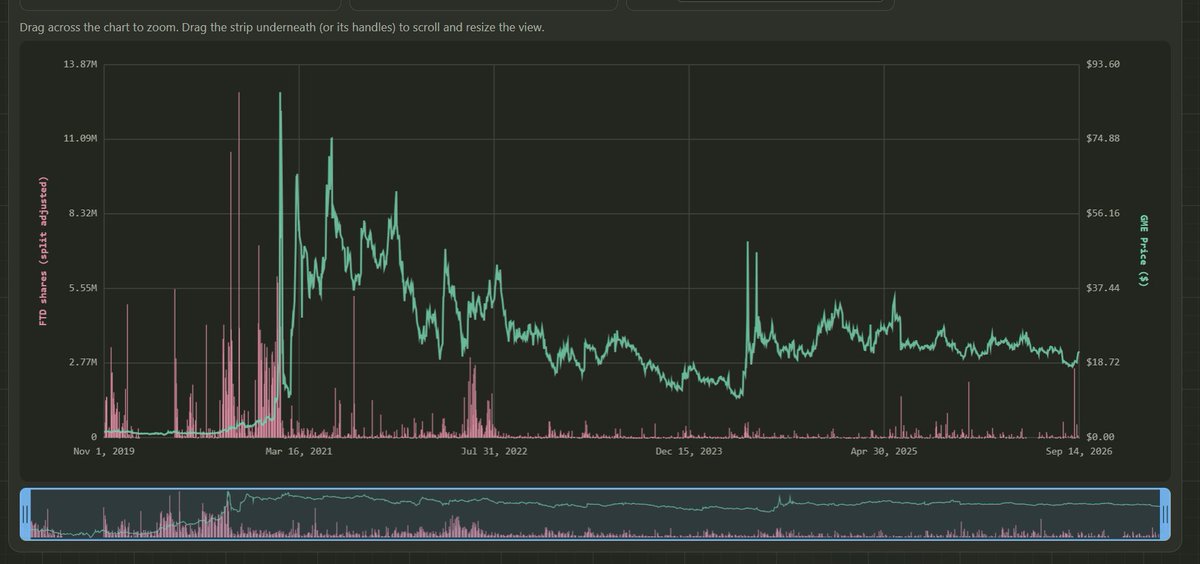Click the overview strip beneath the chart
This screenshot has height=564, width=1200.
click(595, 514)
